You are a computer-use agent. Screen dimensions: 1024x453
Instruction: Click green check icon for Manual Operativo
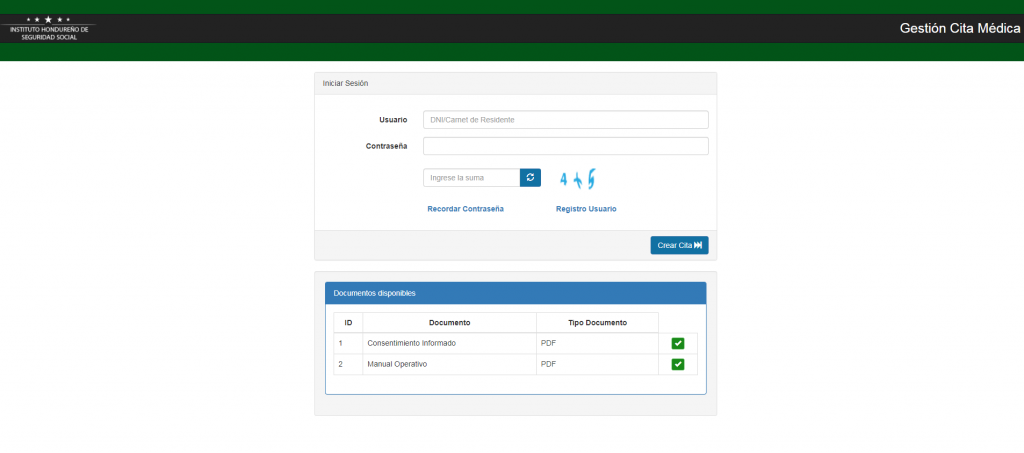(677, 364)
